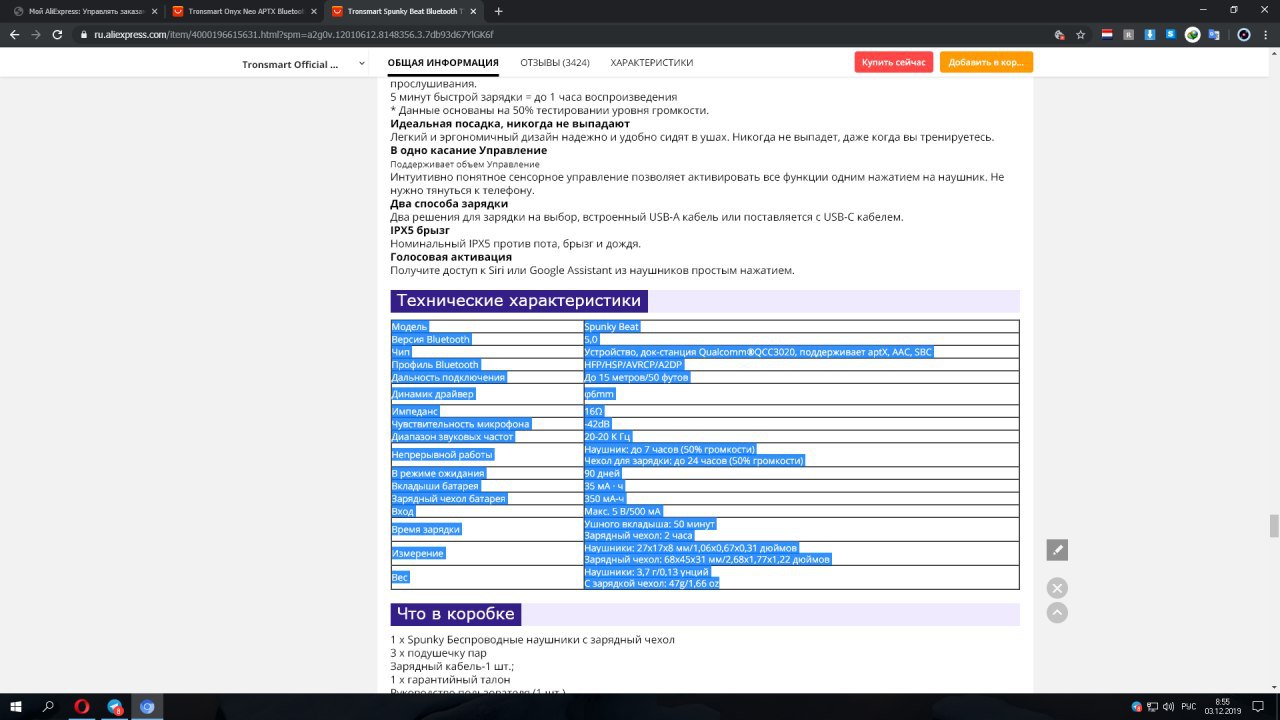Open the ОБЩАЯ ИНФОРМАЦИЯ section tab
This screenshot has width=1280, height=720.
pyautogui.click(x=443, y=63)
